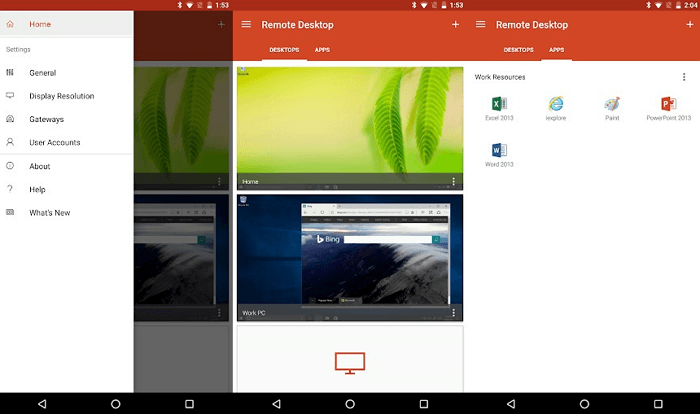
Task: Tap the User Accounts person icon
Action: click(10, 142)
